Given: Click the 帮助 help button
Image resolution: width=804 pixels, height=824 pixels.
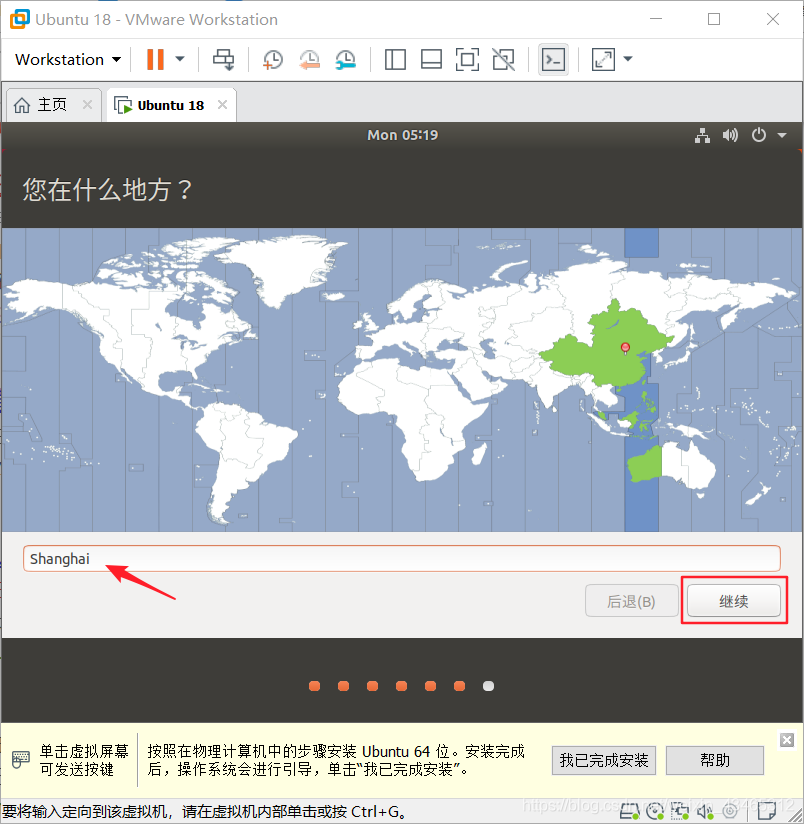Looking at the screenshot, I should (x=715, y=760).
